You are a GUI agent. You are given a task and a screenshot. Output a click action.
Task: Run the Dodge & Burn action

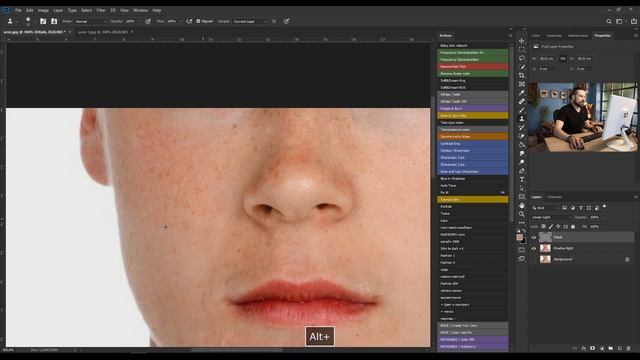(473, 109)
